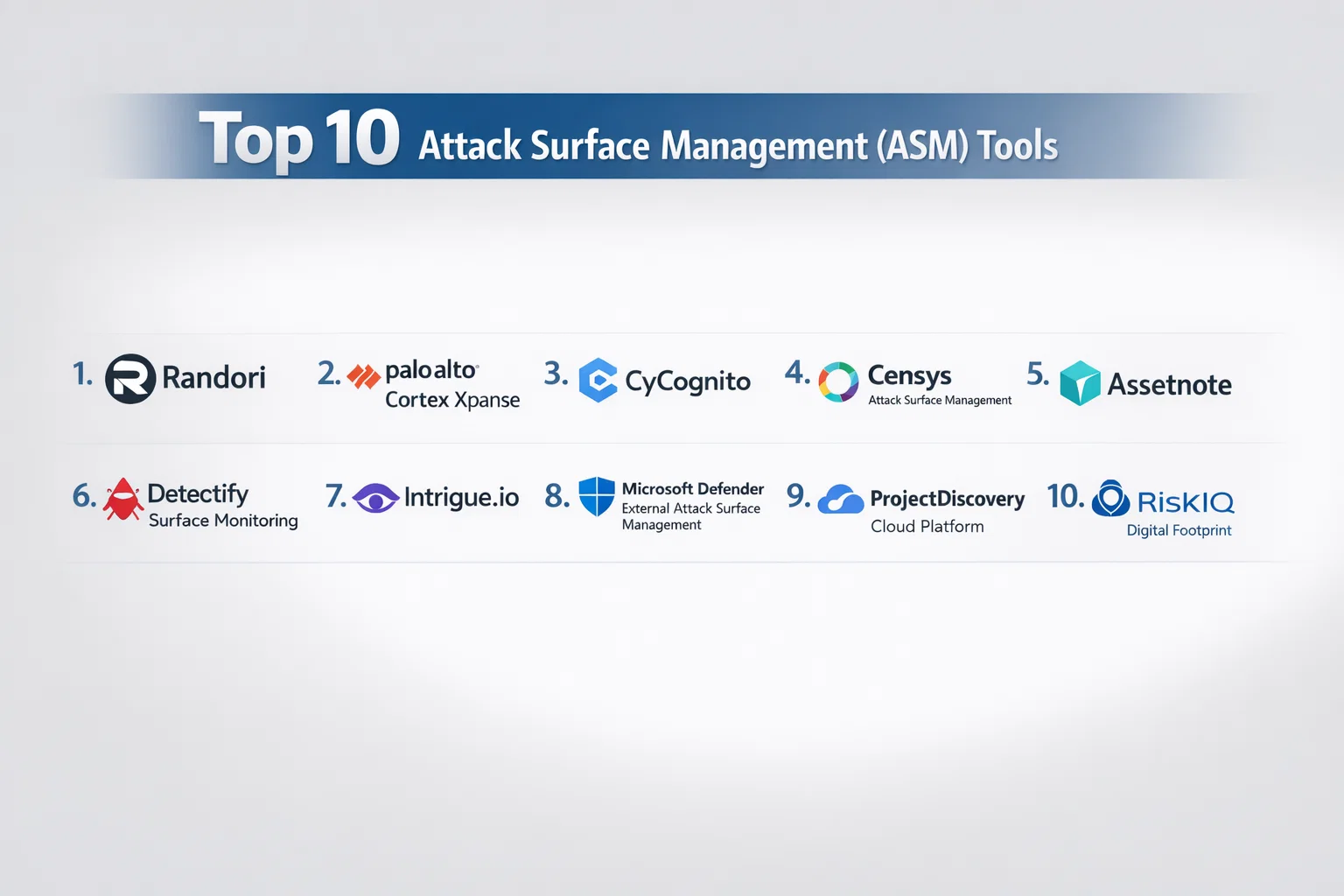Select the Microsoft Defender title text
This screenshot has width=1344, height=896.
click(692, 489)
